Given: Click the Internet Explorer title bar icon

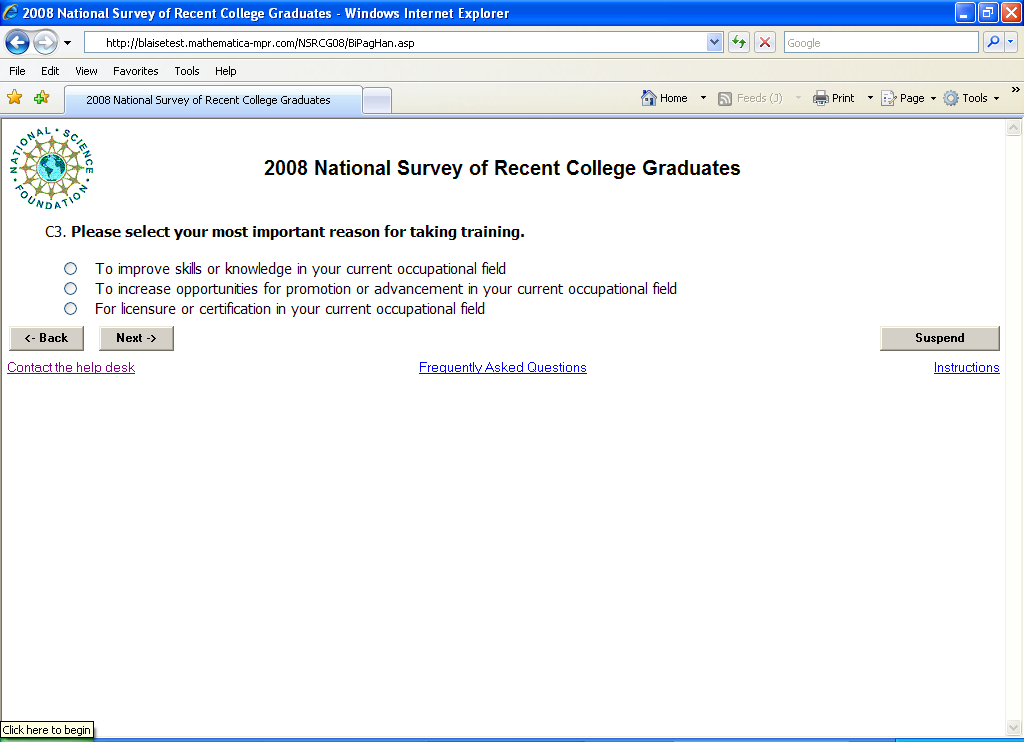Looking at the screenshot, I should (x=10, y=12).
